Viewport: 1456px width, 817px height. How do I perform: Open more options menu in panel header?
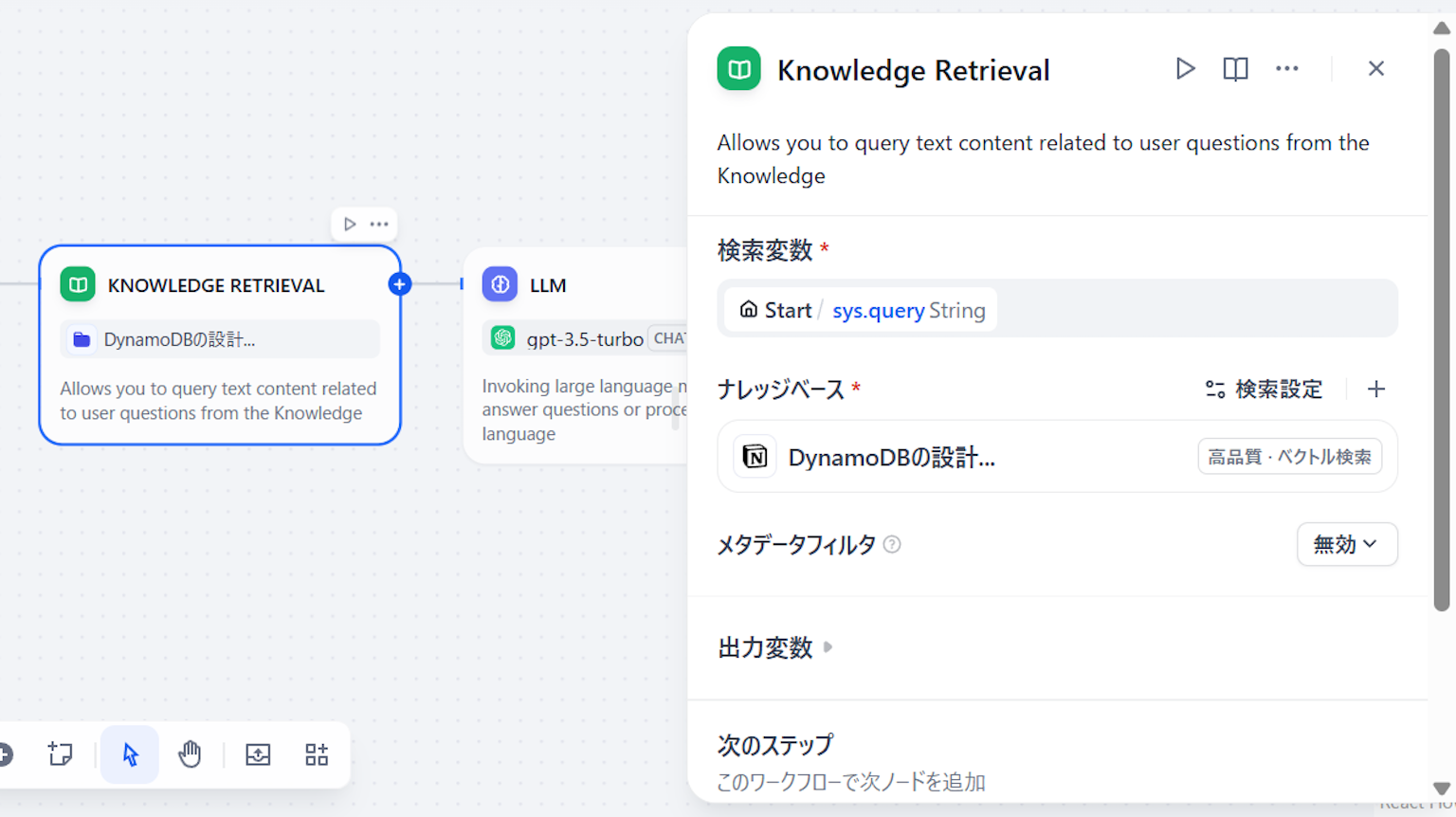1286,68
